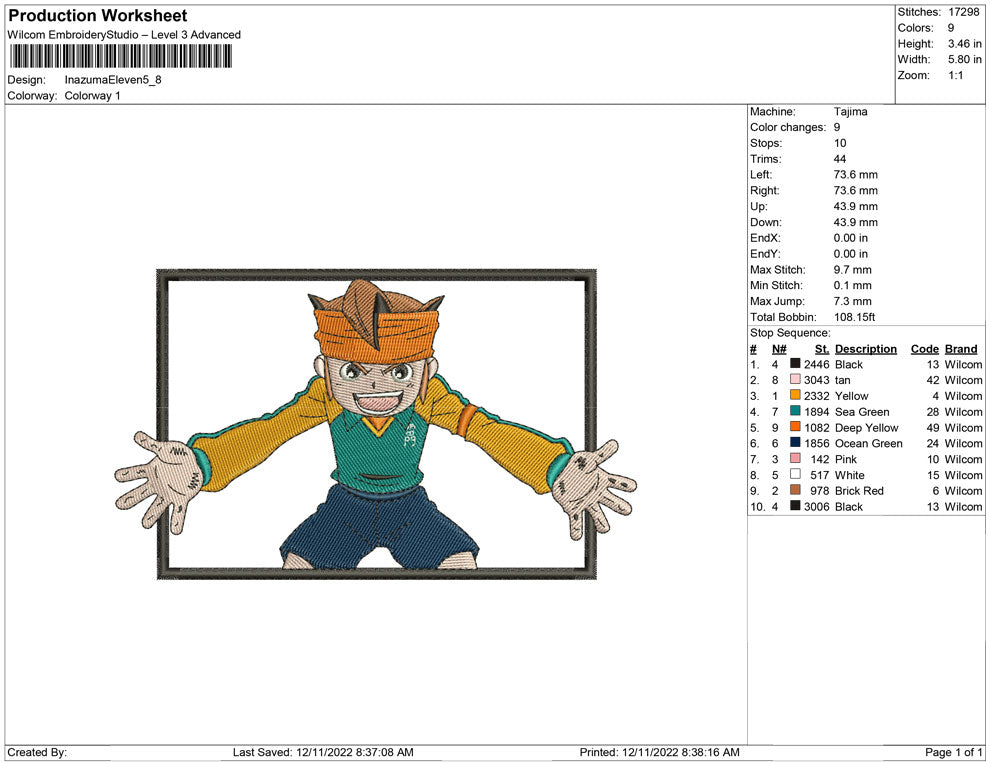The height and width of the screenshot is (762, 990).
Task: Click the 'Page 1 of 1' footer text
Action: tap(953, 752)
